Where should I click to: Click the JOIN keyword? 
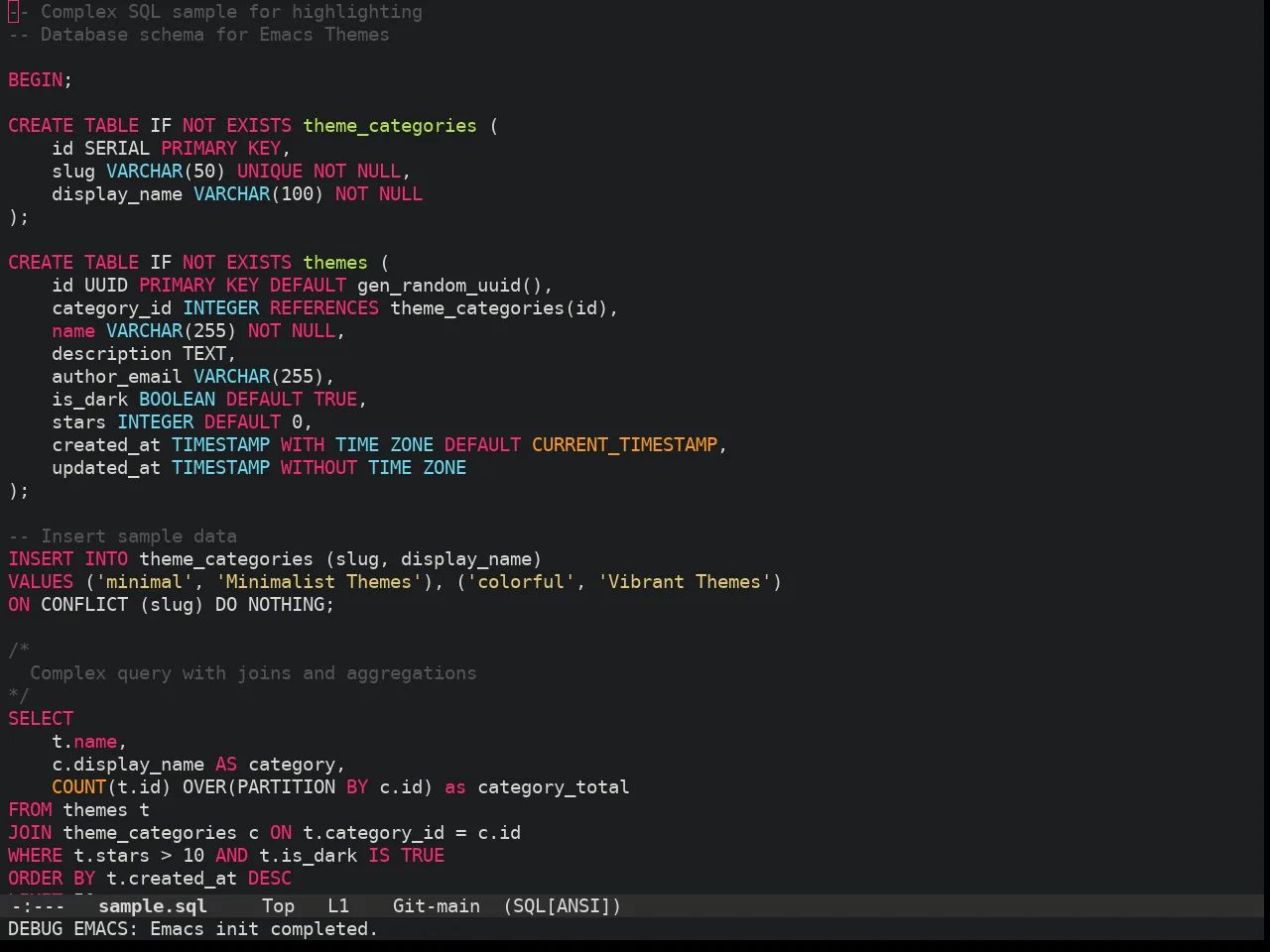pos(30,833)
